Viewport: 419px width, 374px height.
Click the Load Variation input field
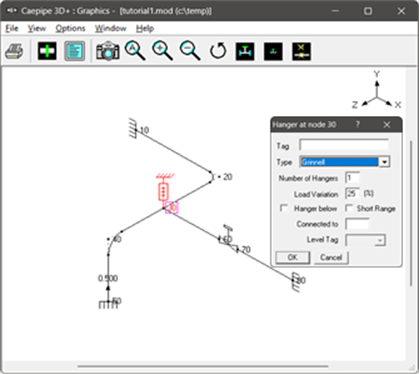[353, 194]
